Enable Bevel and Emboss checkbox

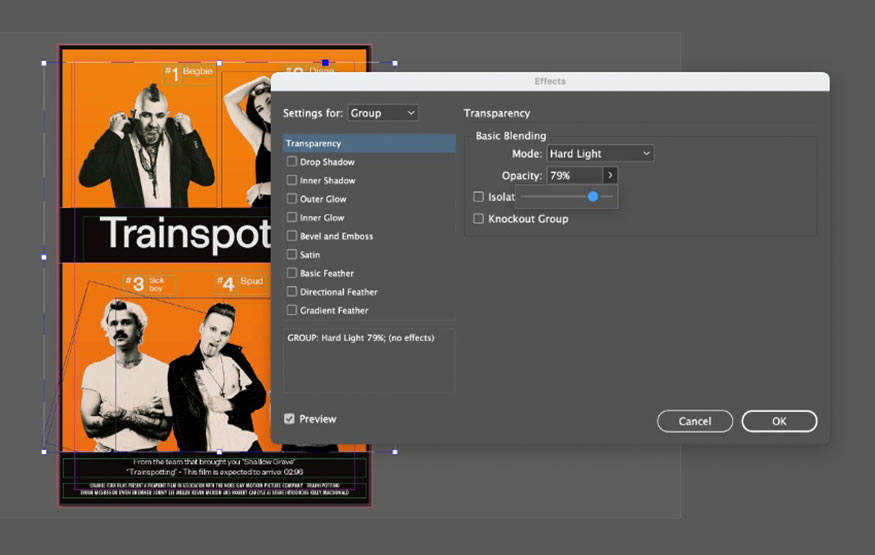pyautogui.click(x=292, y=236)
